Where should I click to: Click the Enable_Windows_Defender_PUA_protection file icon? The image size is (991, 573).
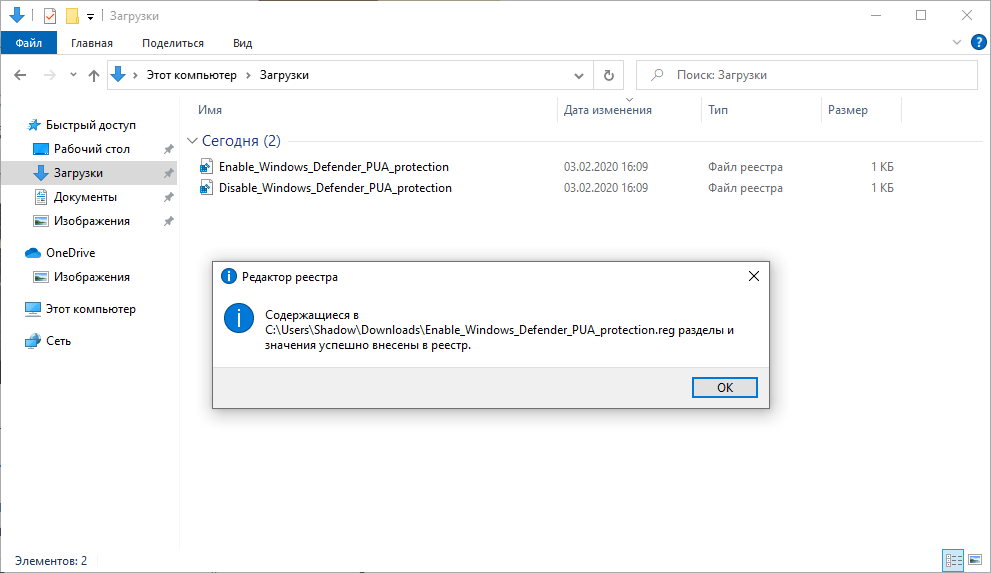[x=208, y=166]
